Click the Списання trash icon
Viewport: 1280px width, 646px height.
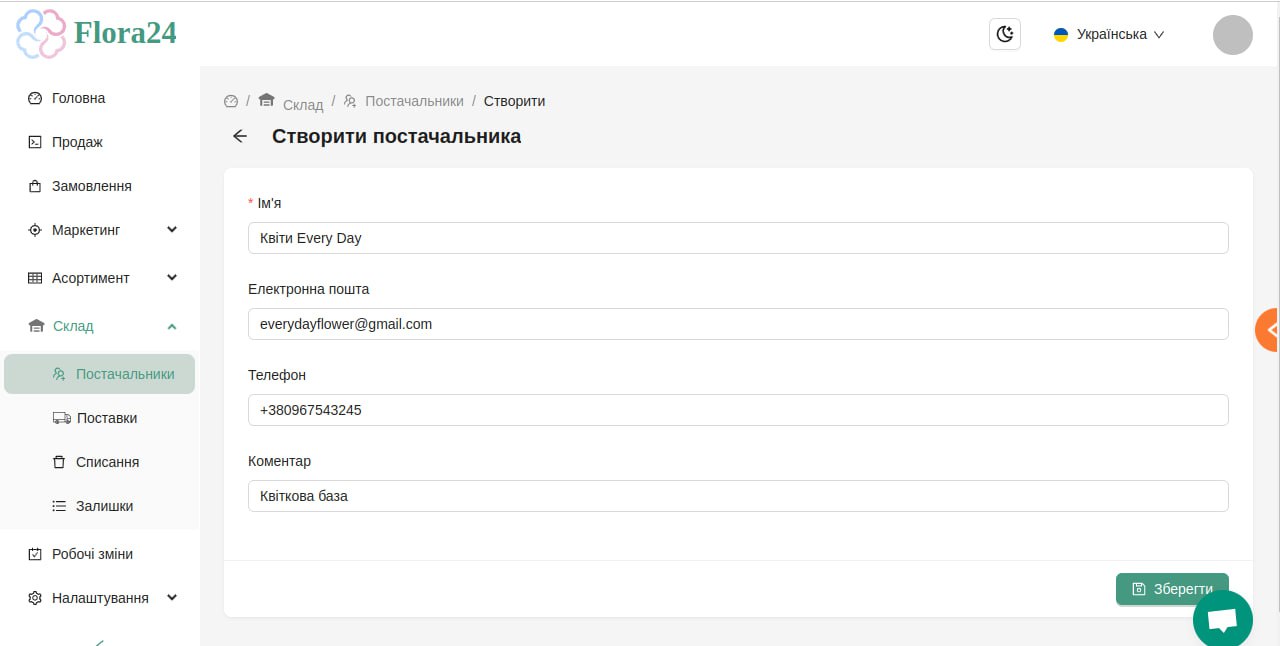(x=59, y=462)
